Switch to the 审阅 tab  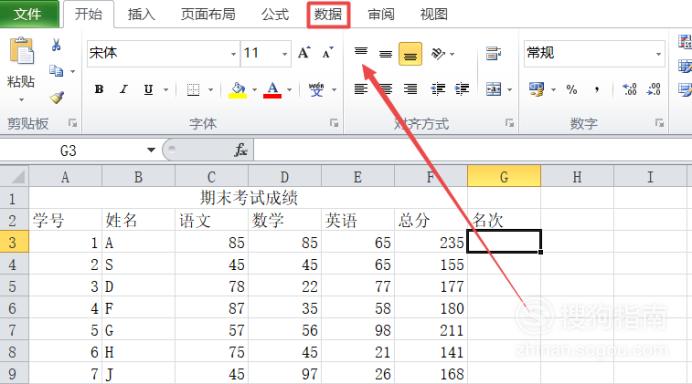click(381, 14)
